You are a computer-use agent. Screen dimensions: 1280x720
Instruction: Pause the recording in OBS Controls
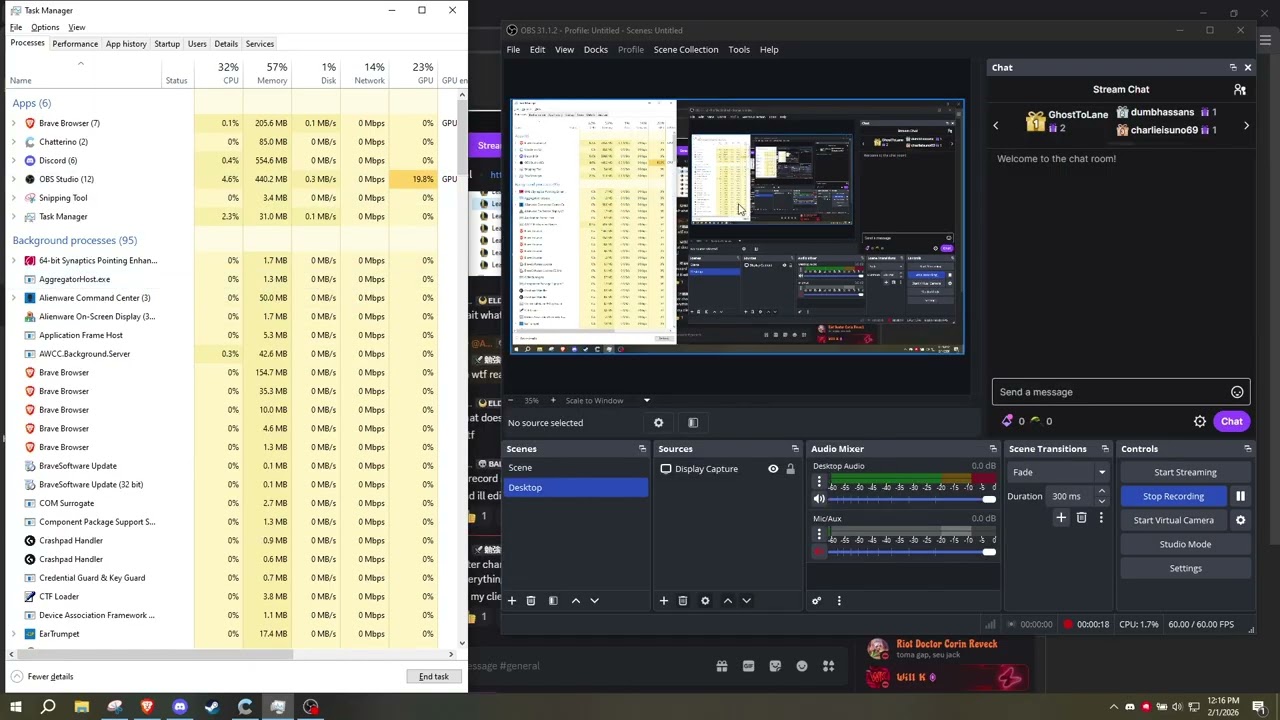[1240, 496]
